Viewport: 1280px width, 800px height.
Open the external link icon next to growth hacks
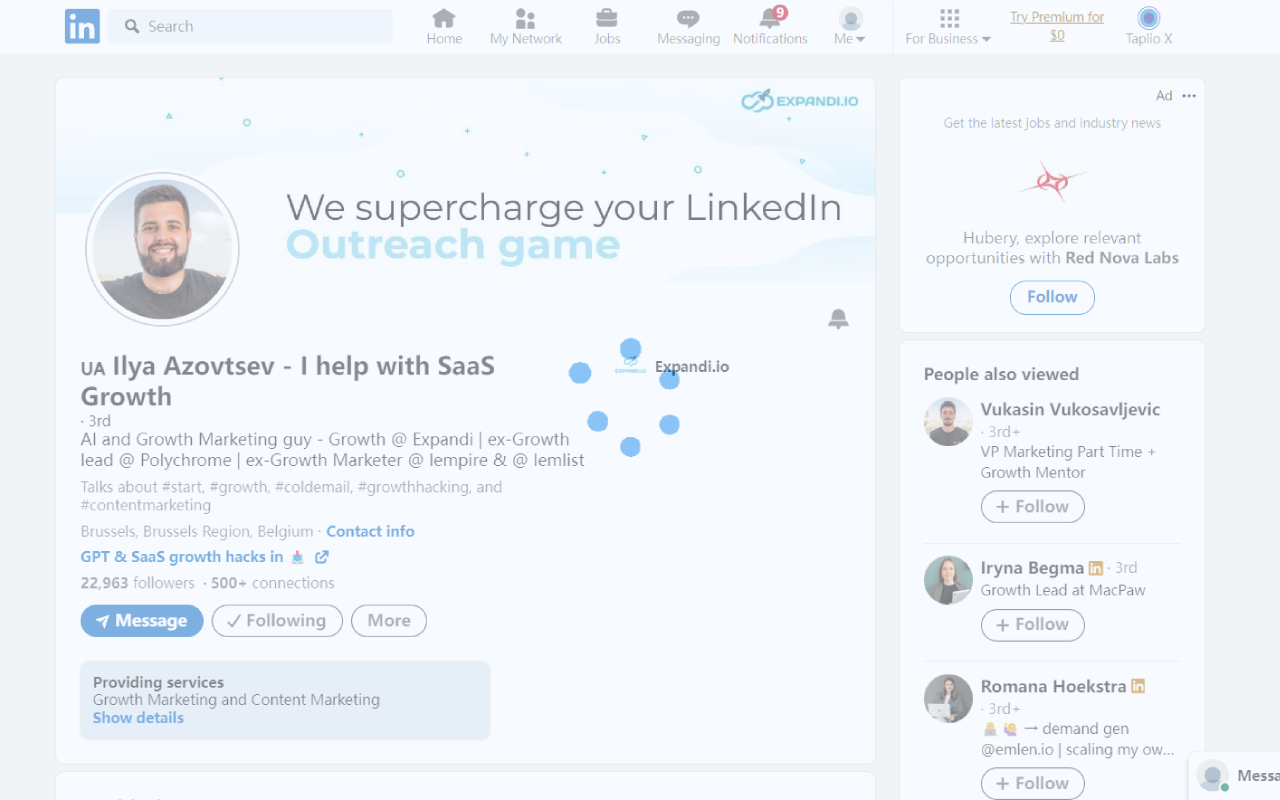pyautogui.click(x=322, y=556)
